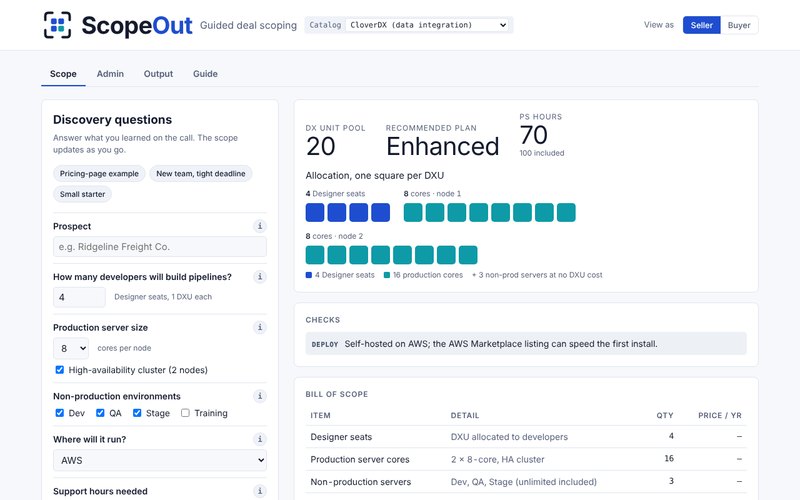Uncheck the Dev environment checkbox
This screenshot has width=800, height=500.
(x=60, y=413)
